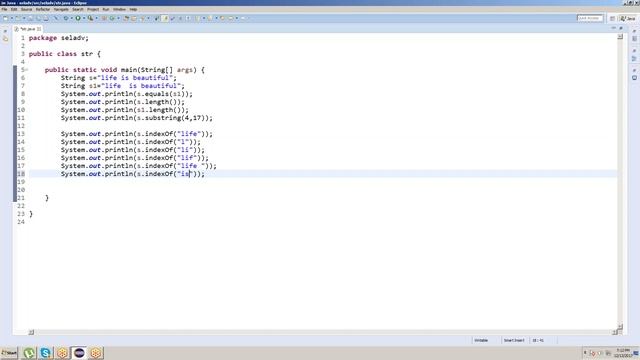Click the line with indexOf("lif")
The width and height of the screenshot is (640, 360).
[x=135, y=158]
